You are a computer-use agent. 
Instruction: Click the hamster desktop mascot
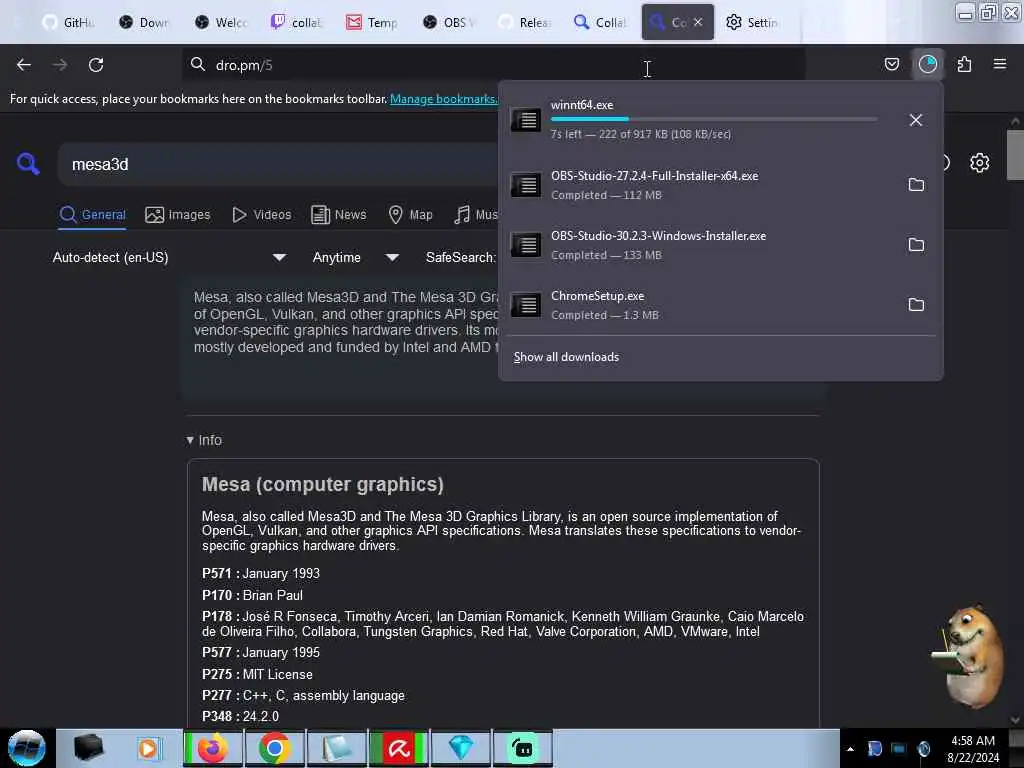(970, 657)
